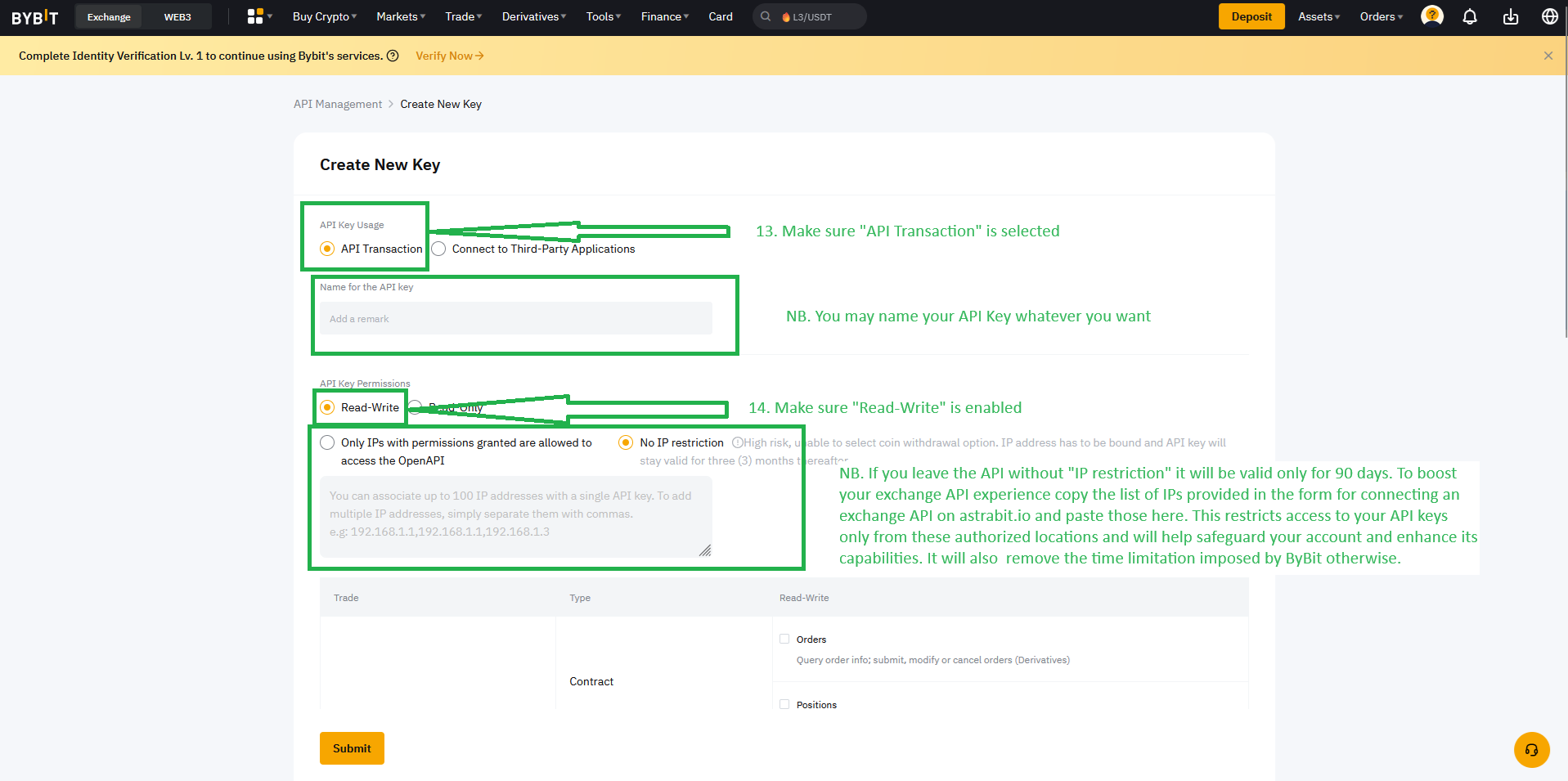Close the identity verification banner
This screenshot has width=1568, height=781.
(1548, 56)
